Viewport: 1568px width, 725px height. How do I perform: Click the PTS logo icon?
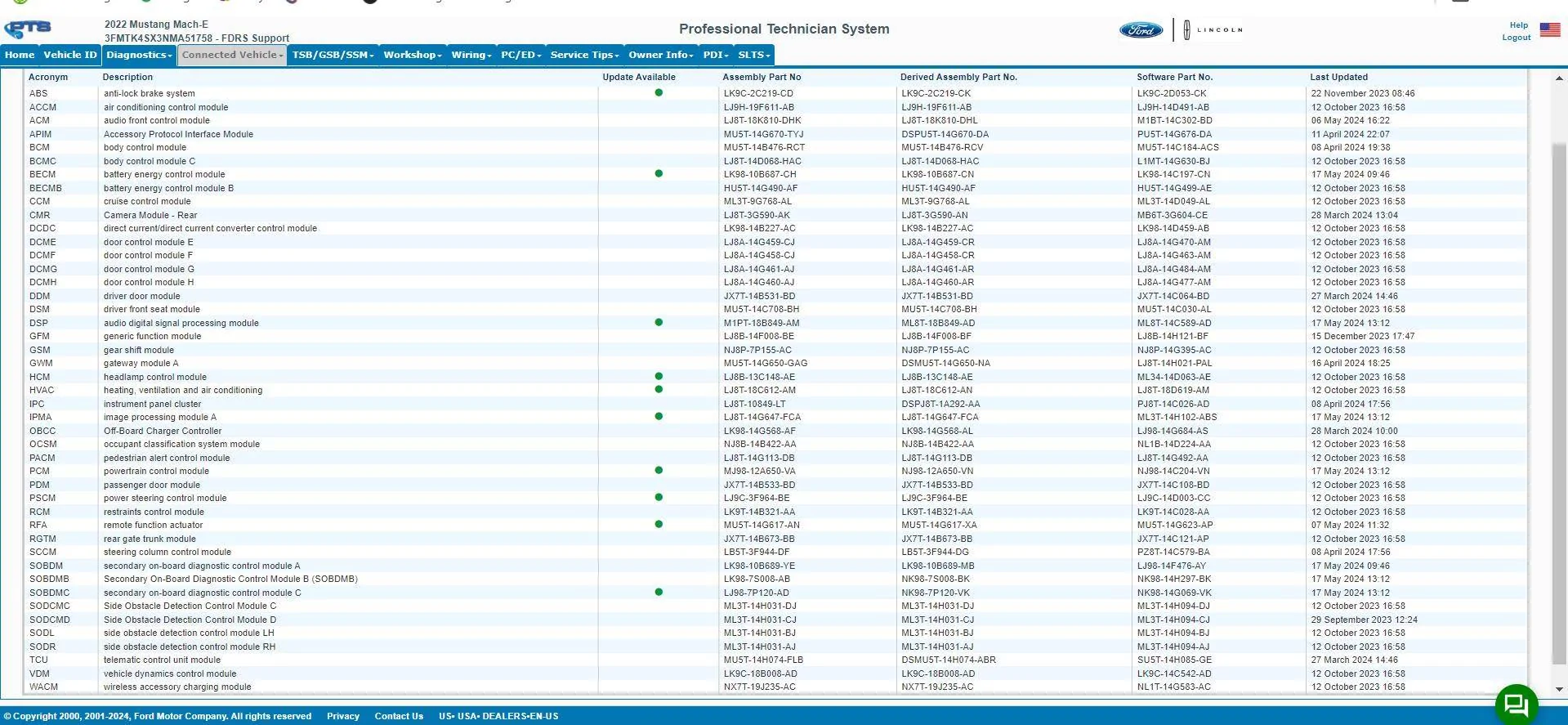(x=28, y=30)
